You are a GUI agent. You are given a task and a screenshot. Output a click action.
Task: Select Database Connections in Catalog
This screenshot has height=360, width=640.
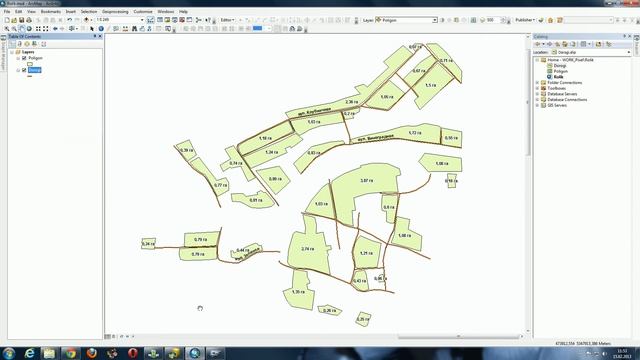pyautogui.click(x=567, y=100)
